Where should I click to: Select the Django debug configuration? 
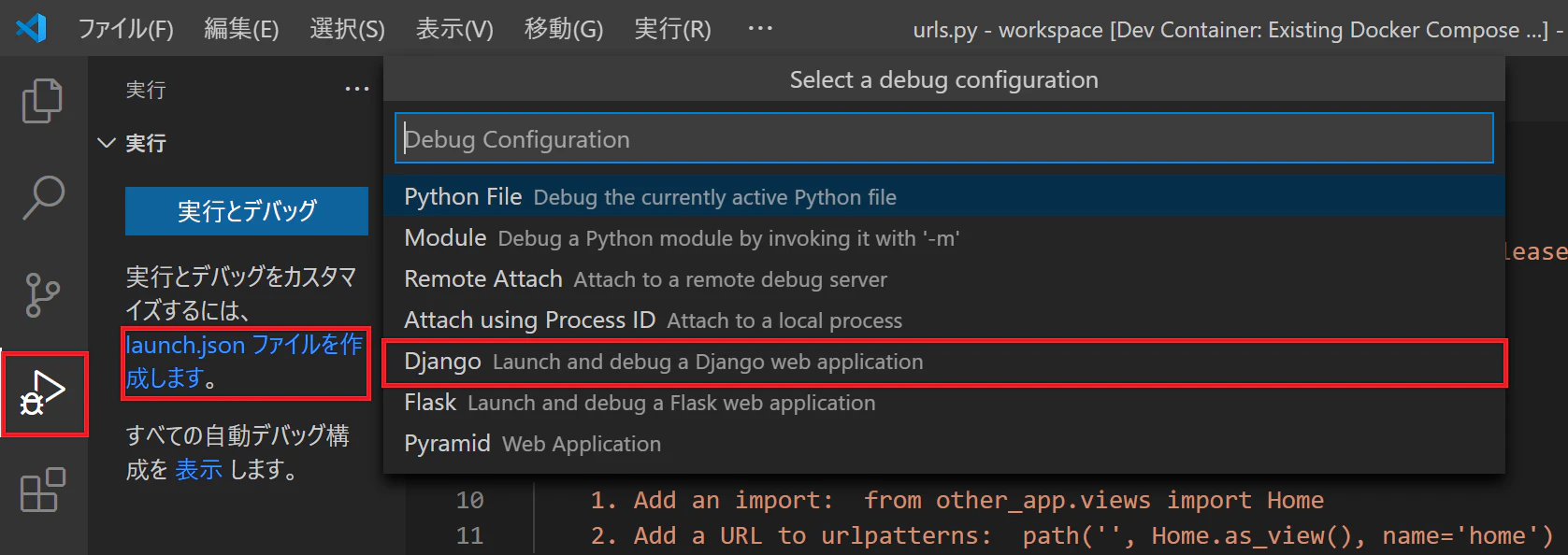(x=944, y=362)
